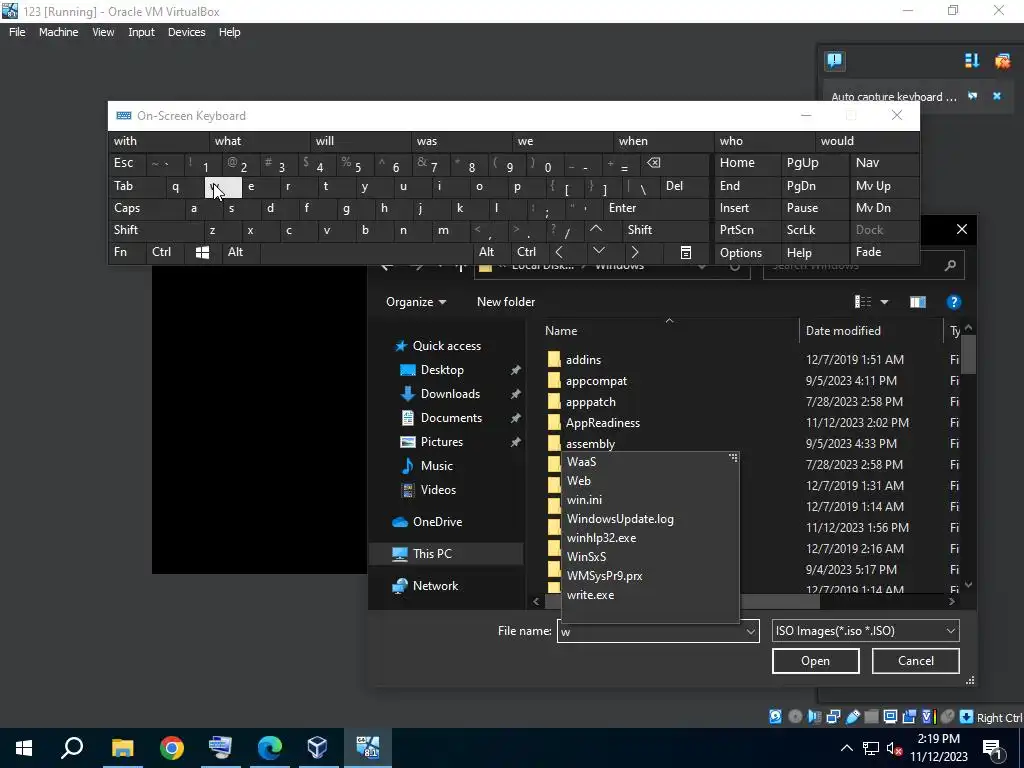Click the USB devices status icon
Viewport: 1024px width, 768px height.
pyautogui.click(x=852, y=716)
